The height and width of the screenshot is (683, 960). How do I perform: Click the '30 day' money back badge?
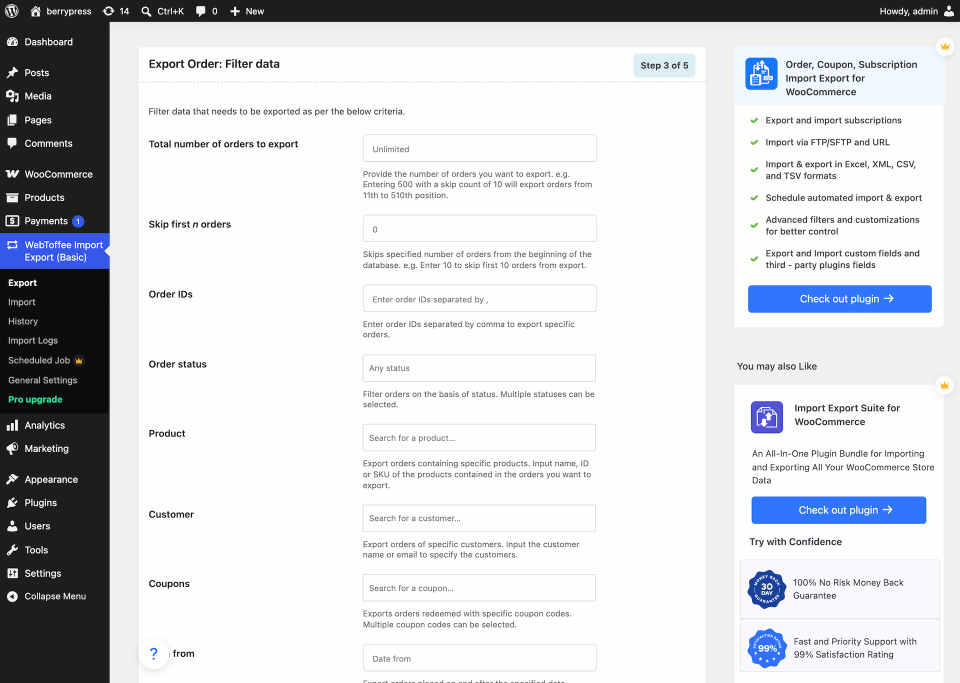coord(767,589)
